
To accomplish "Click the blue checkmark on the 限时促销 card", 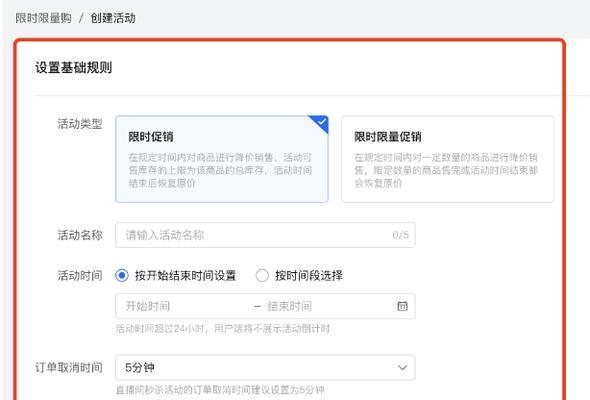I will (321, 122).
